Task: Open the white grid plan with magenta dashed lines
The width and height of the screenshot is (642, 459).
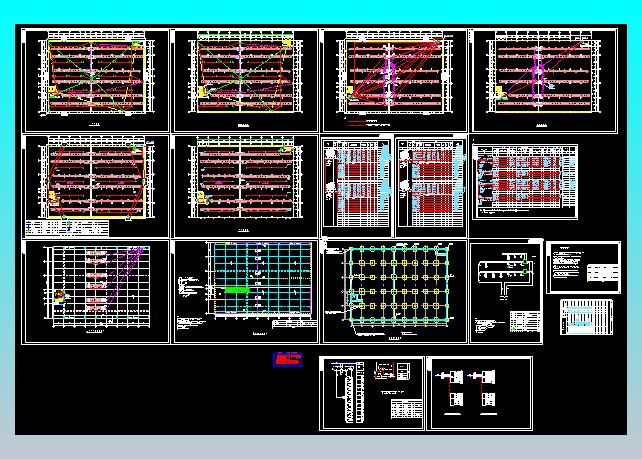Action: (96, 292)
